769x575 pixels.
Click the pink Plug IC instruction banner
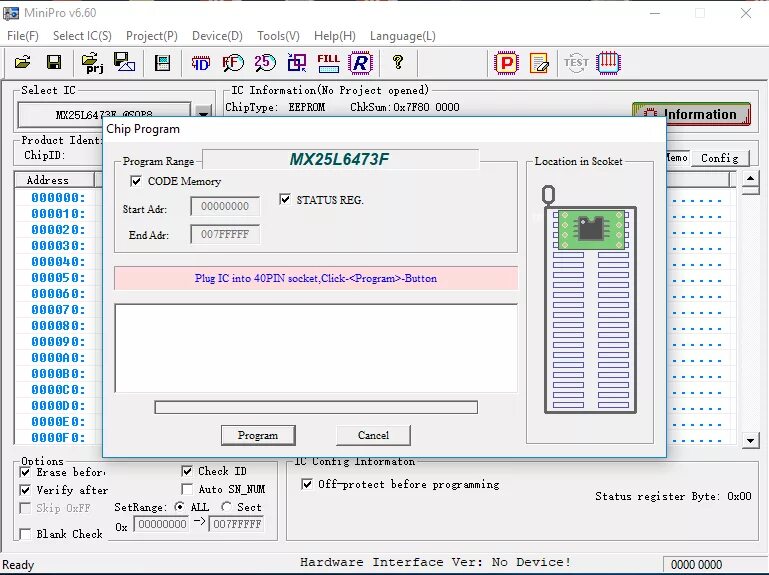[316, 278]
